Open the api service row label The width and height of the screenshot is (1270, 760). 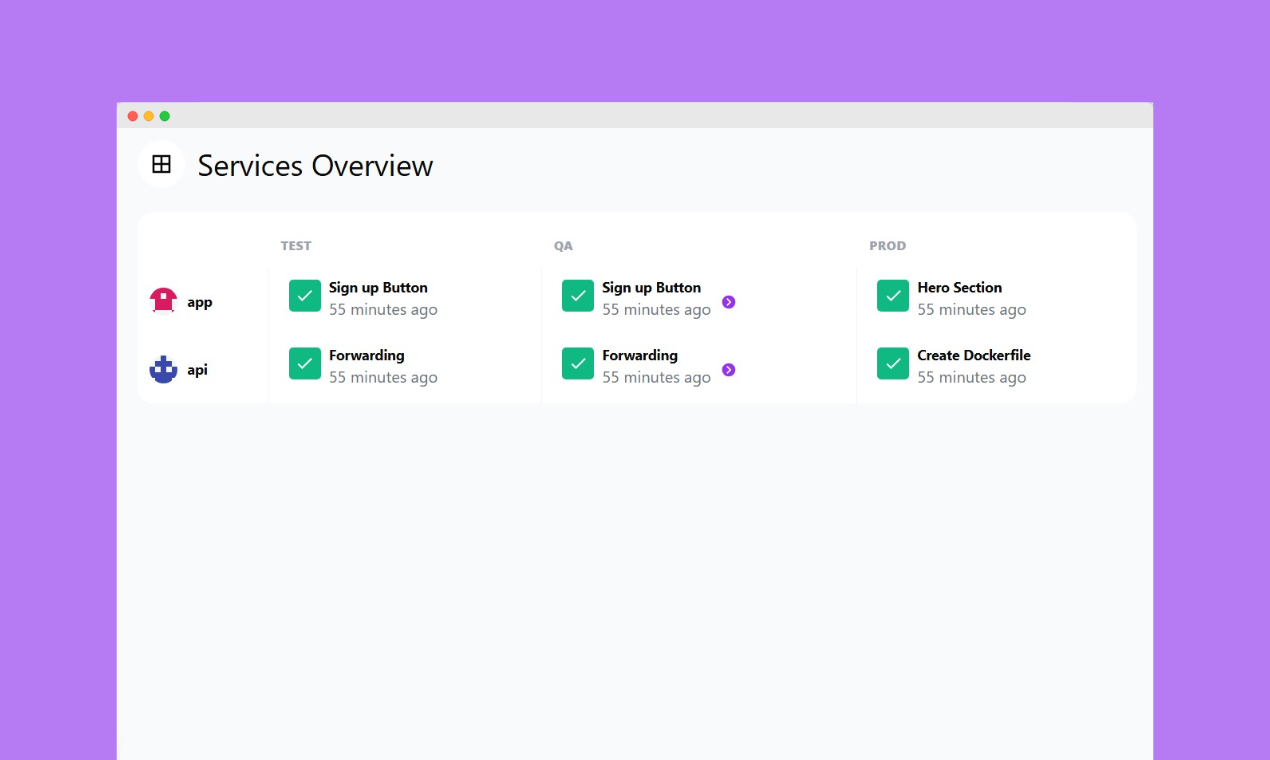198,369
